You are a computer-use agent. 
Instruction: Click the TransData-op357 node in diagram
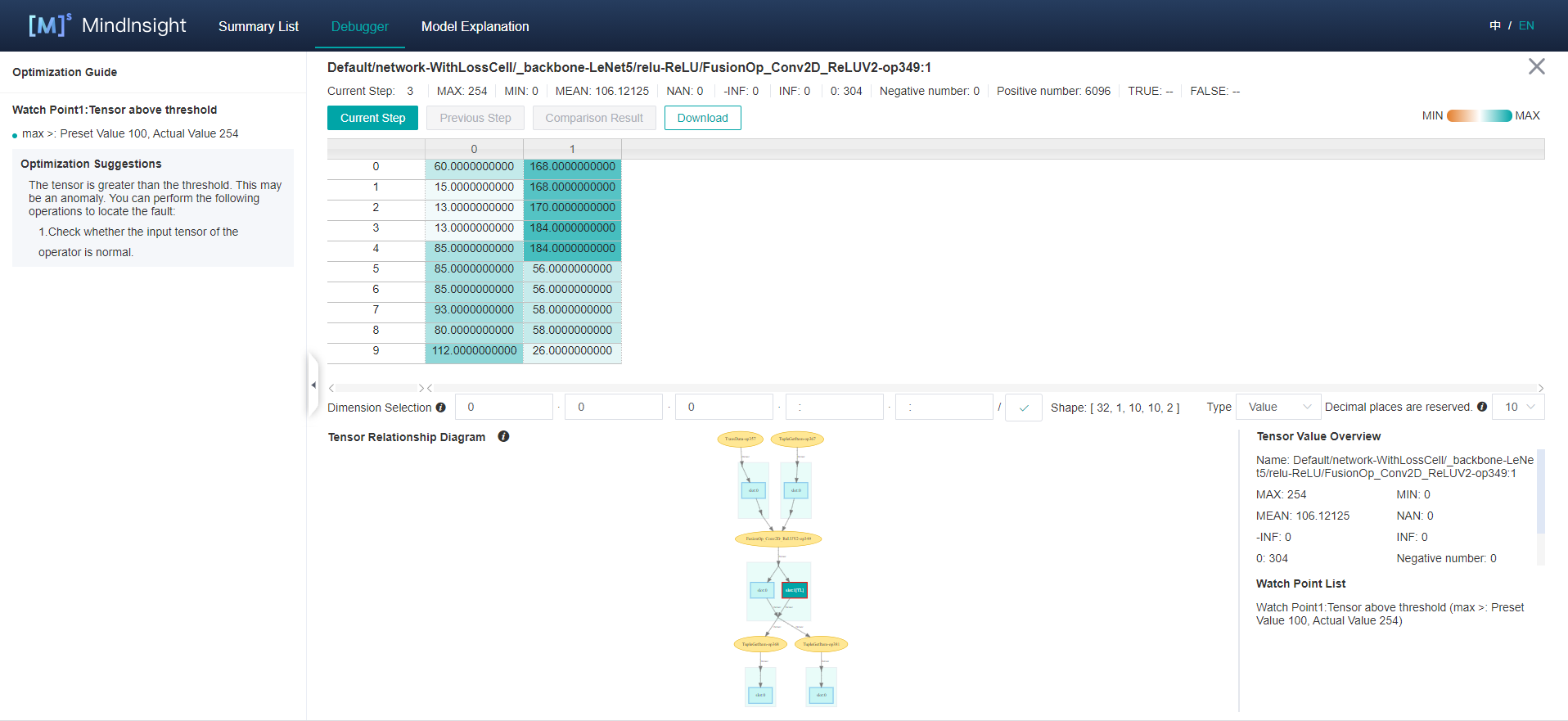(740, 439)
